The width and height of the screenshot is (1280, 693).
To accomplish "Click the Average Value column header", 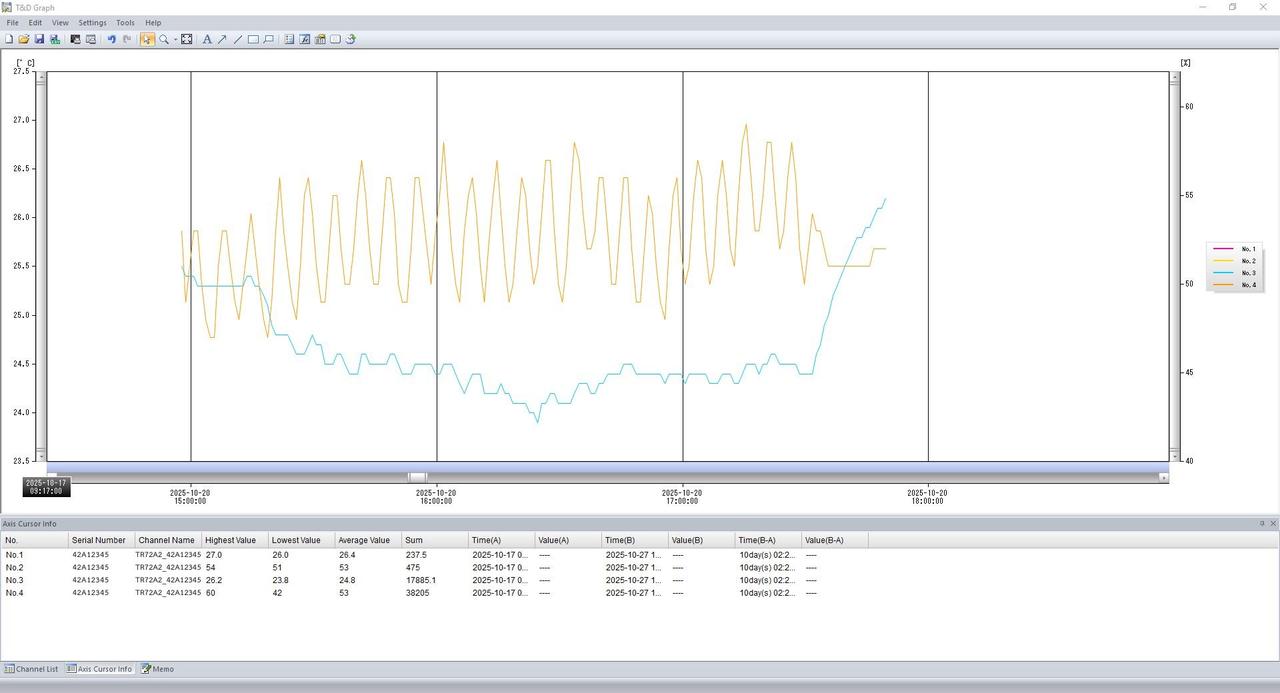I will pyautogui.click(x=364, y=540).
